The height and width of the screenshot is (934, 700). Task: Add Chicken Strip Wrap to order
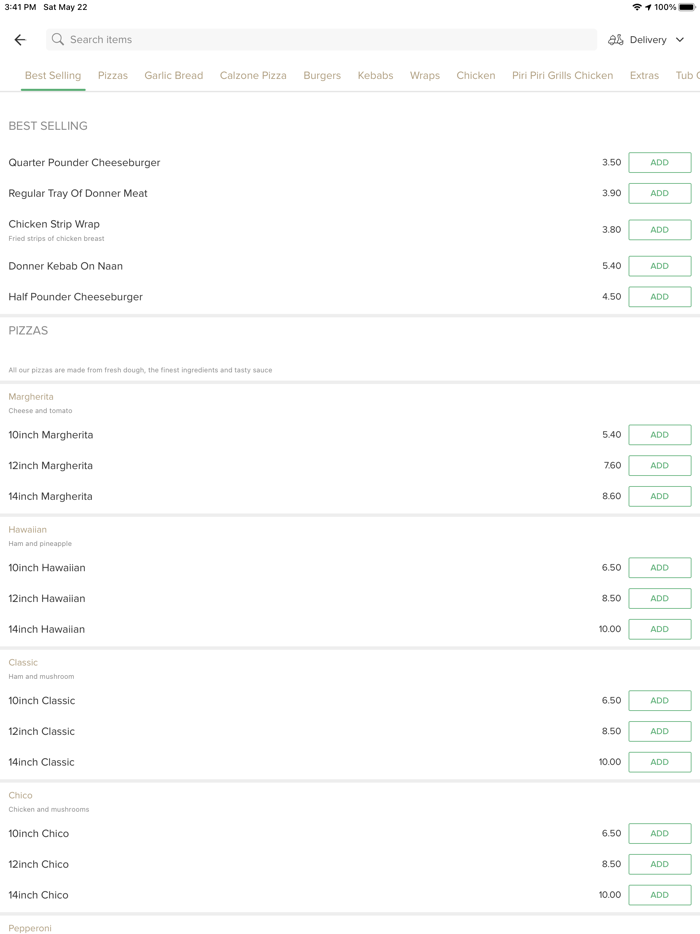659,230
